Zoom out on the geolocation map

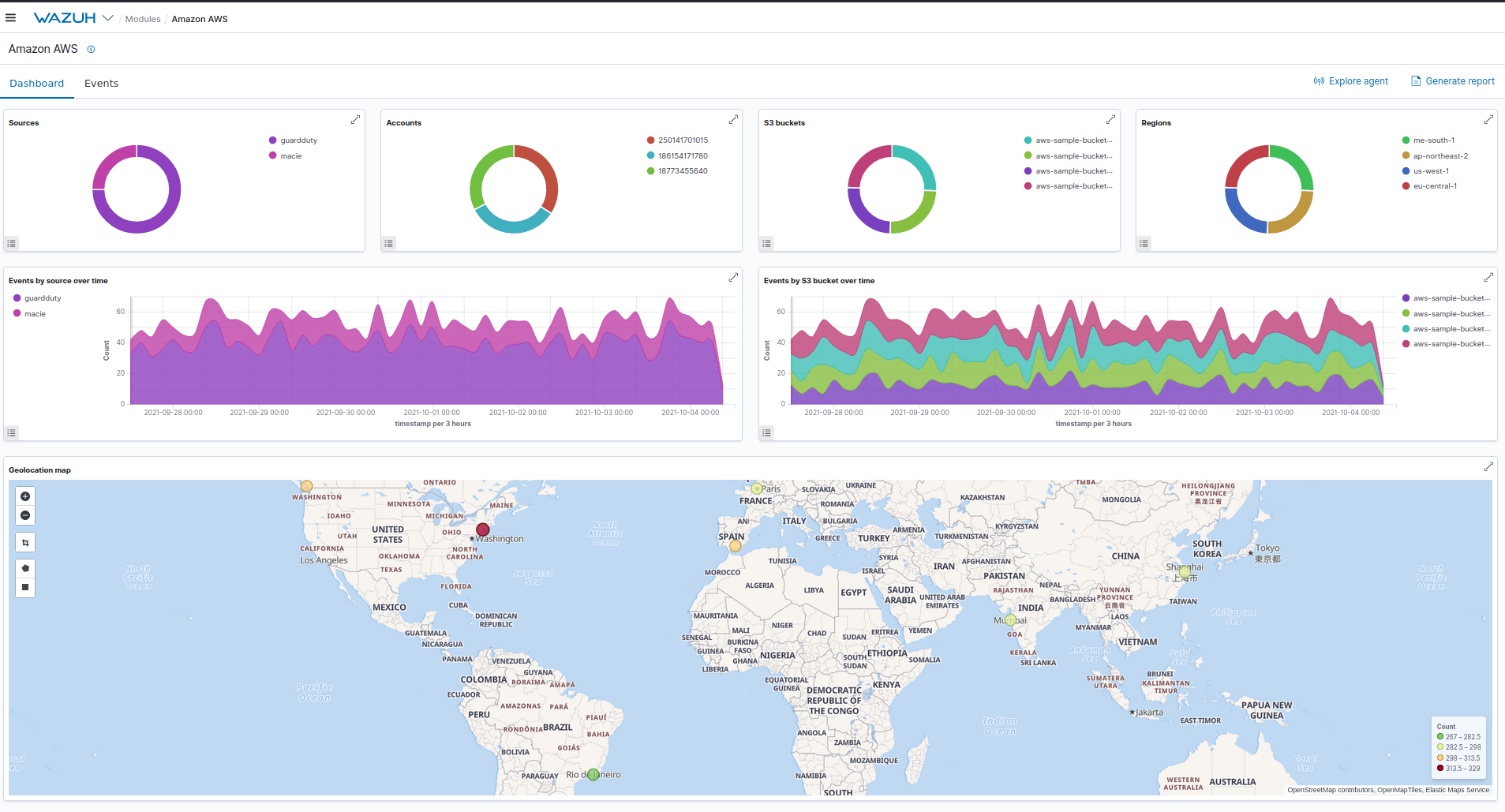24,515
